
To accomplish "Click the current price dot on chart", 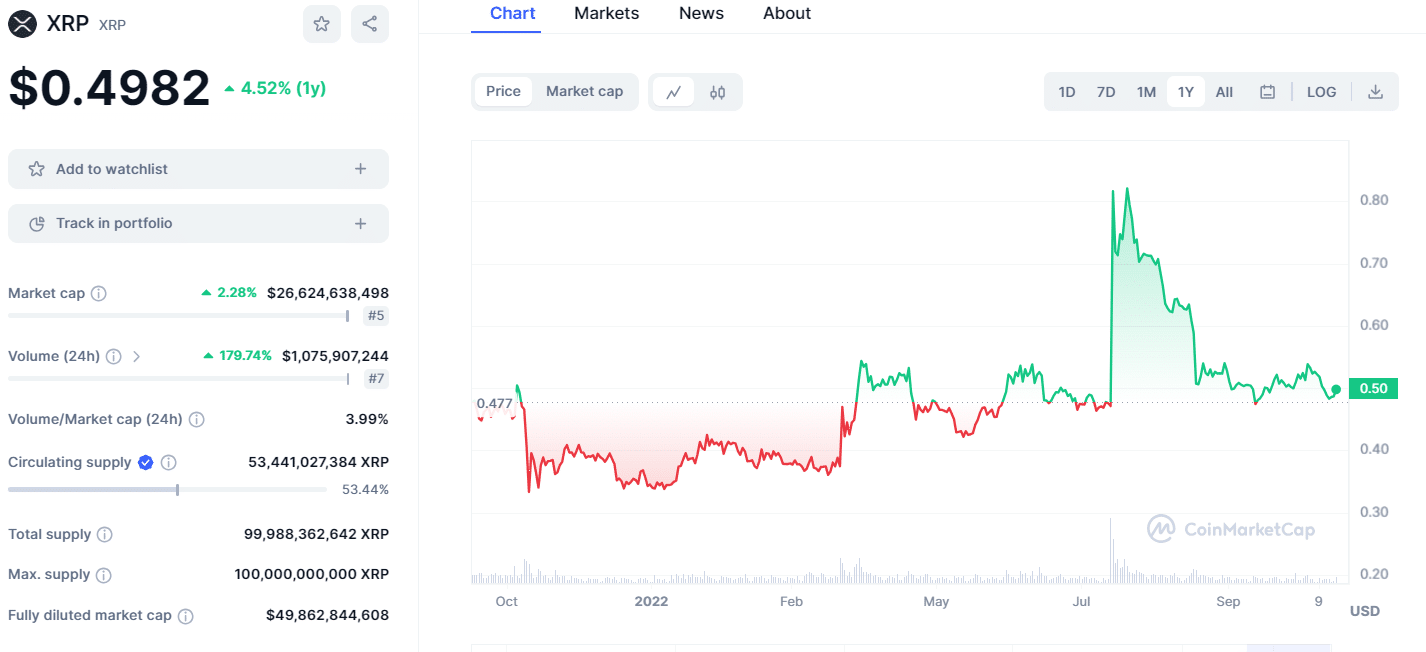I will [x=1336, y=389].
